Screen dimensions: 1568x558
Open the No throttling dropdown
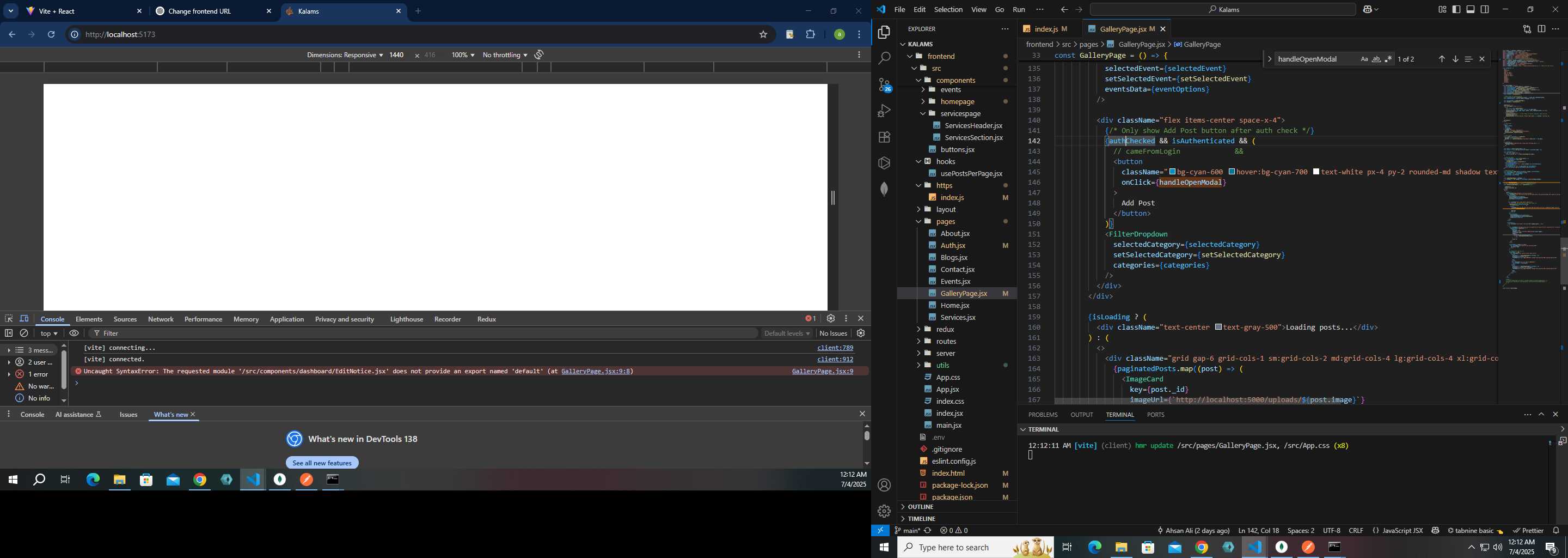coord(505,56)
